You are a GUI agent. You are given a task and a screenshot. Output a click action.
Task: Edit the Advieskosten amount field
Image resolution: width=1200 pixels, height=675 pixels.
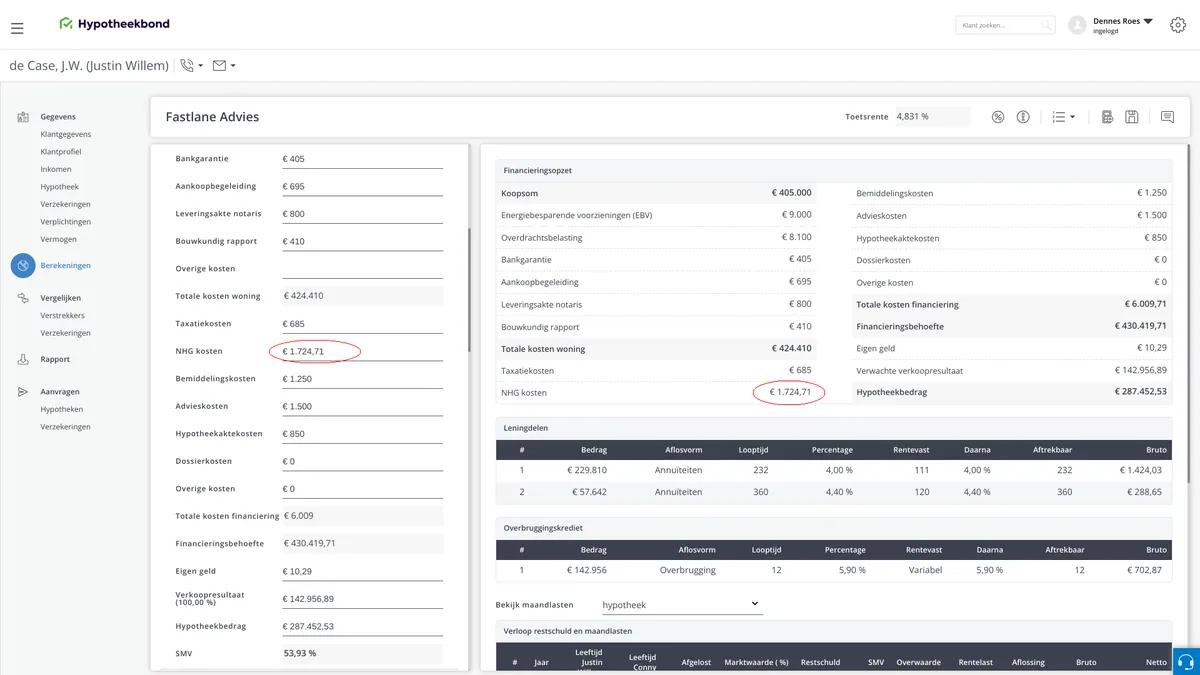pos(362,407)
